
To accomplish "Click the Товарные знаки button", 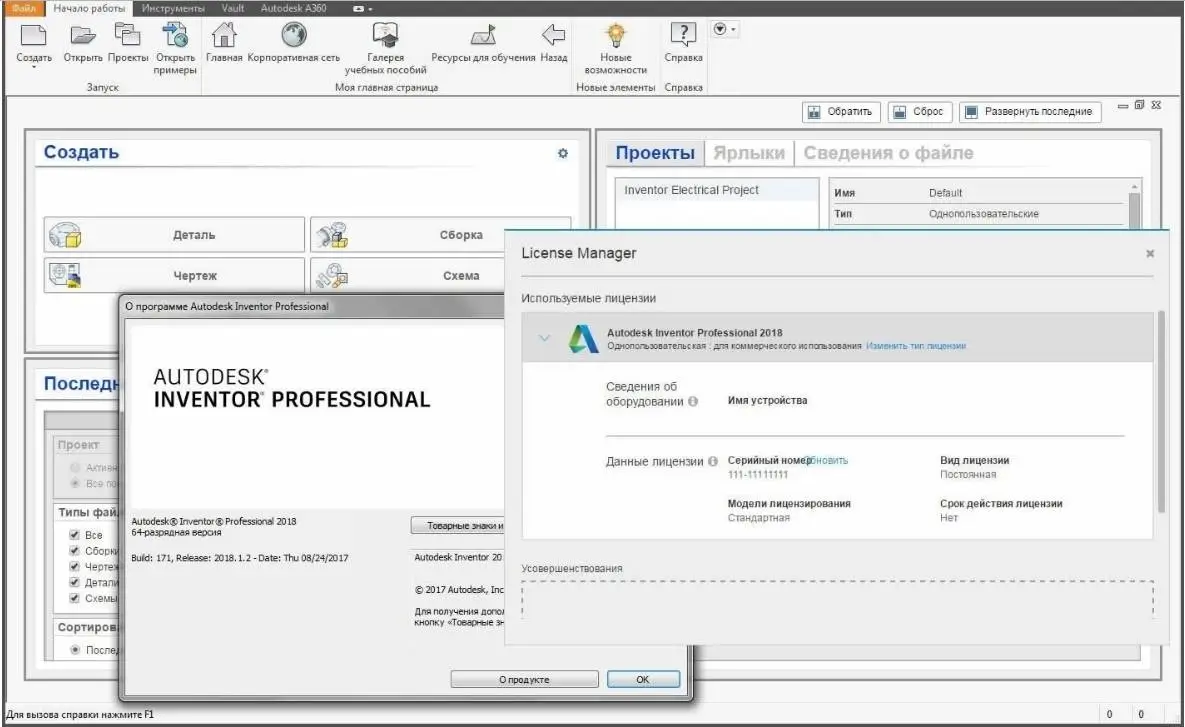I will pyautogui.click(x=458, y=525).
